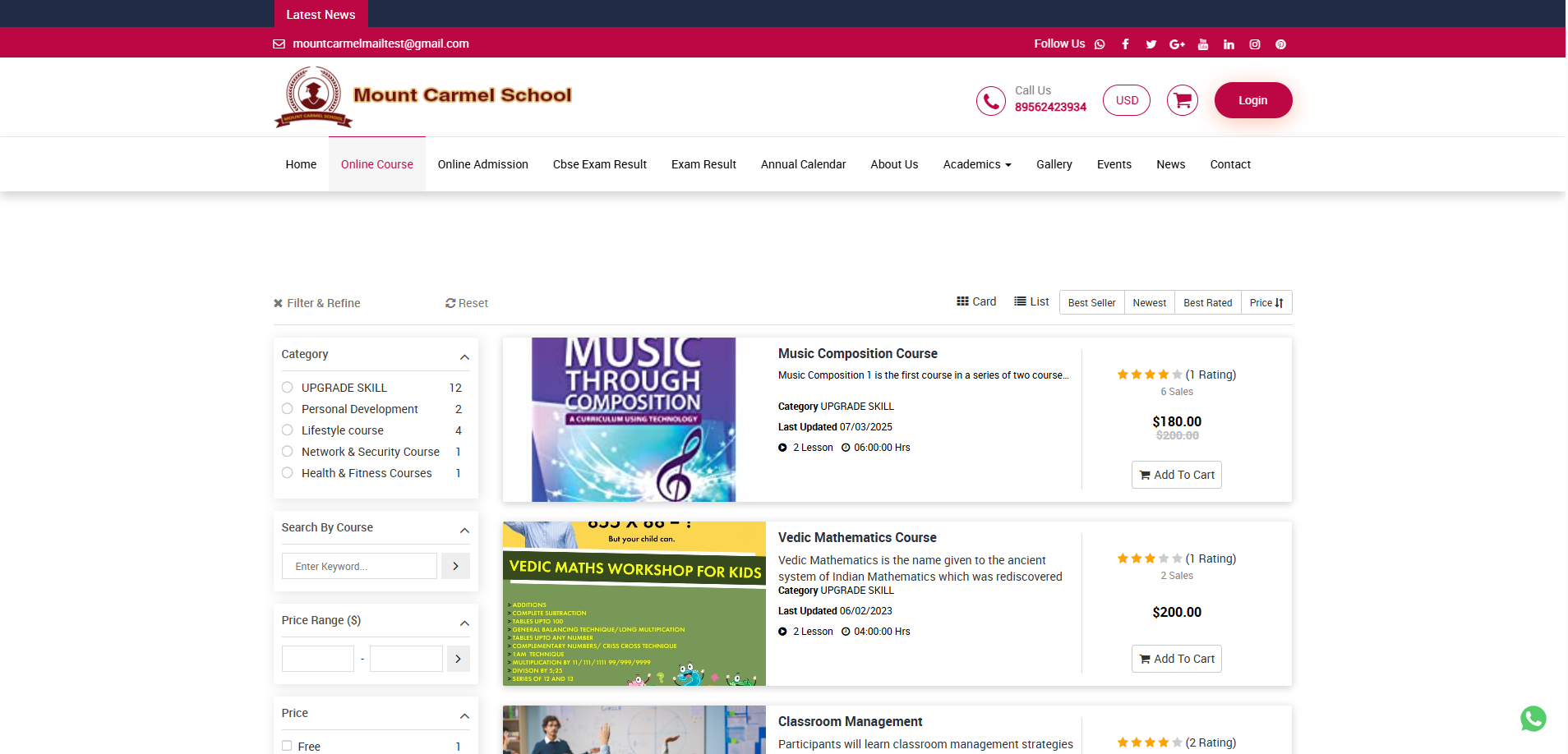1568x754 pixels.
Task: Go to the Online Admission page
Action: (x=482, y=164)
